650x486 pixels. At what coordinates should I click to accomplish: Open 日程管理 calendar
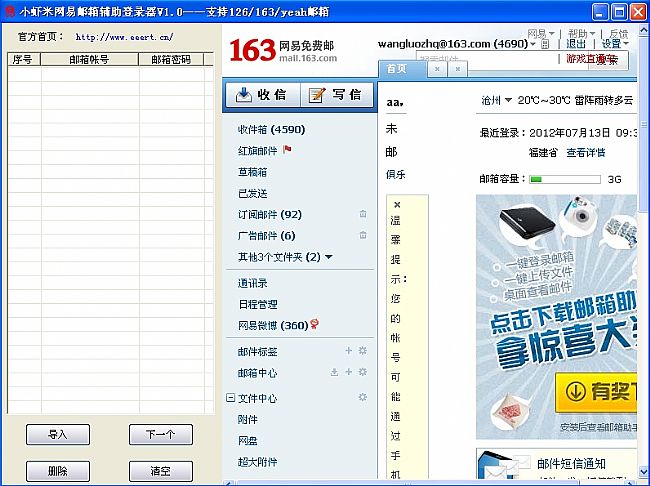[257, 304]
